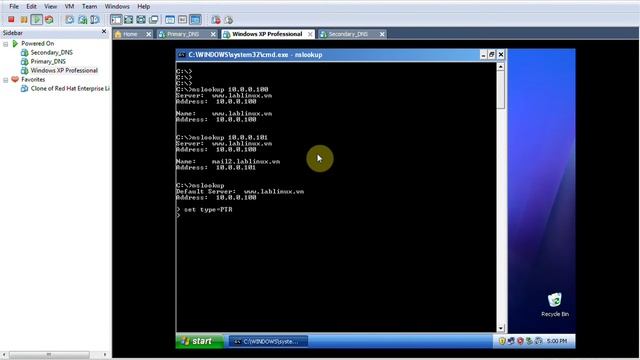
Task: Click the cmd.exe title bar system icon
Action: pyautogui.click(x=182, y=54)
